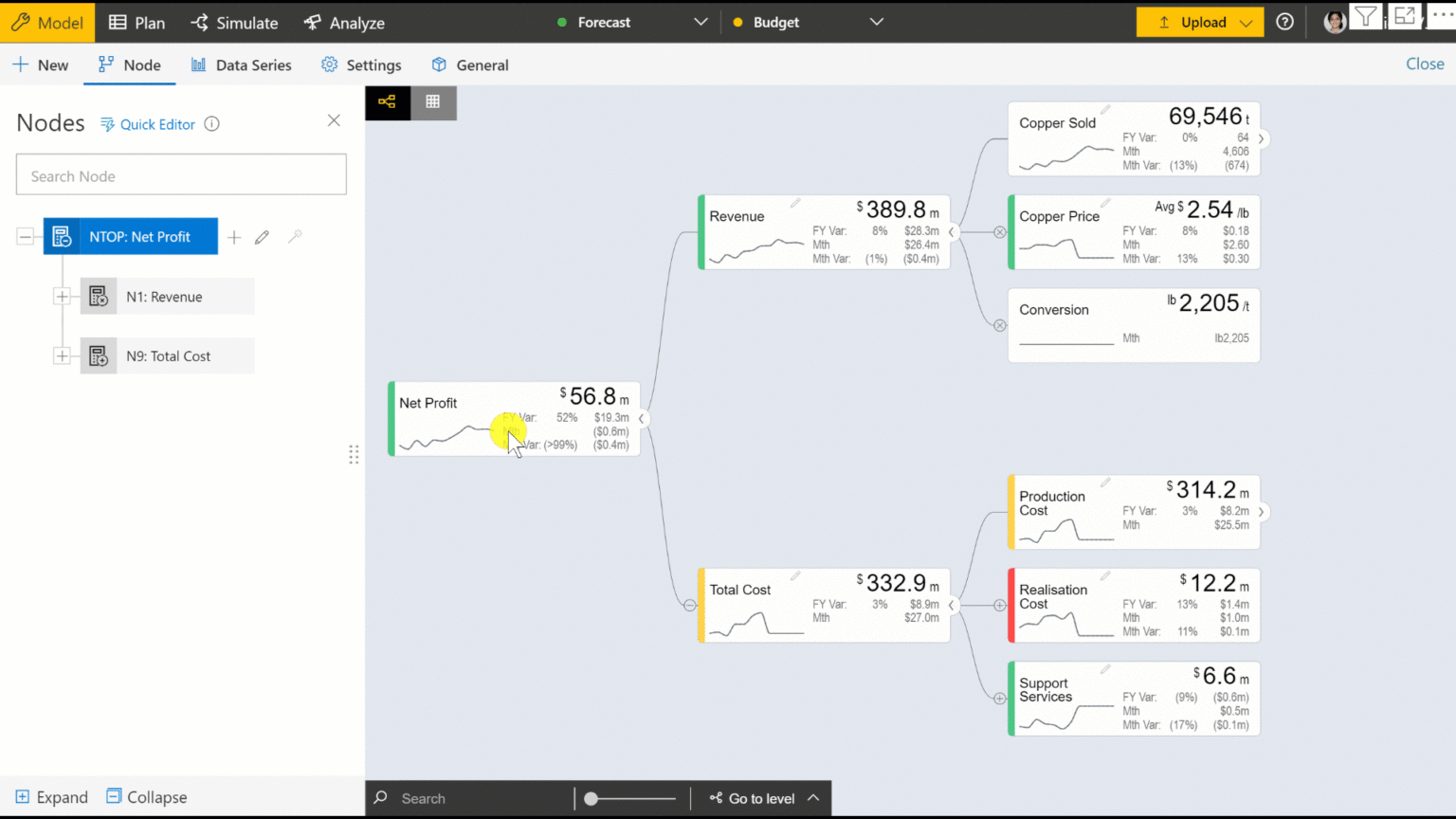Expand children of the Production Cost card
This screenshot has height=819, width=1456.
(x=1261, y=512)
